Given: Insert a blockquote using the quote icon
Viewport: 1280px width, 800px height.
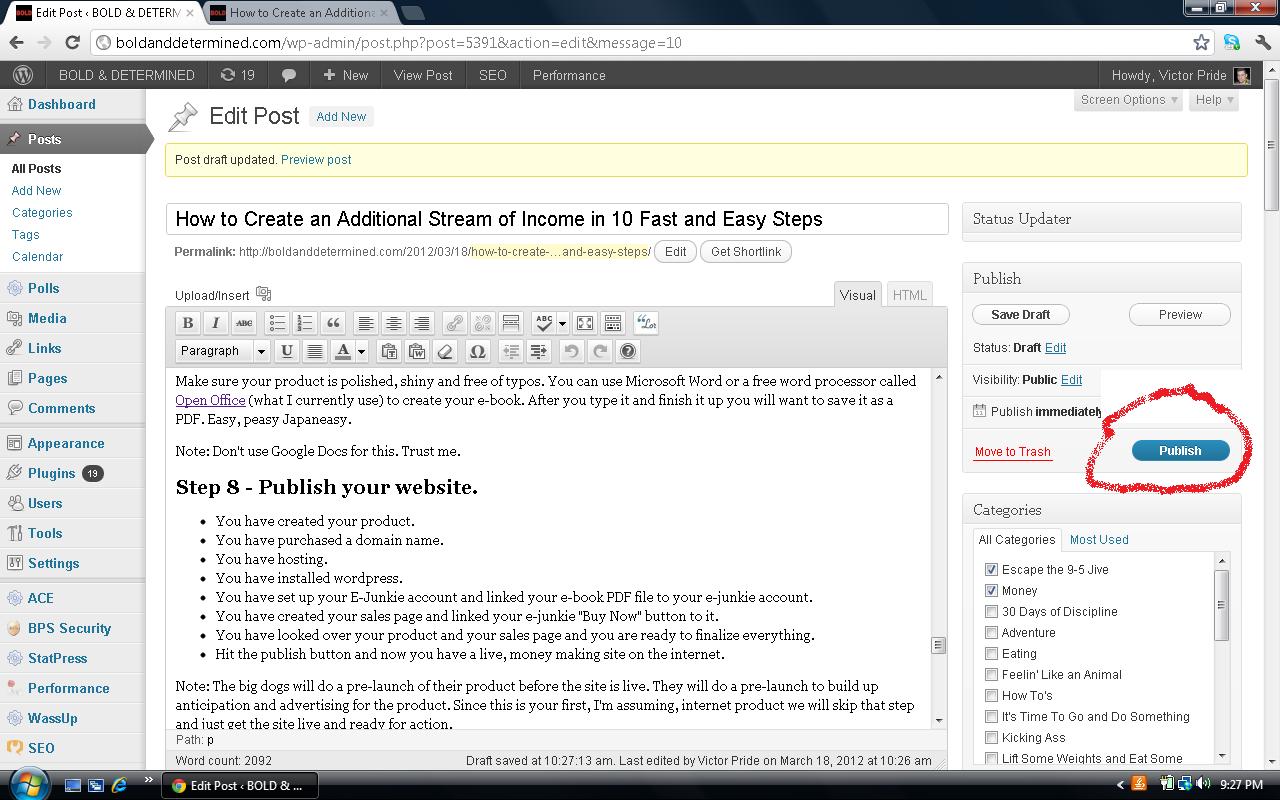Looking at the screenshot, I should coord(333,323).
